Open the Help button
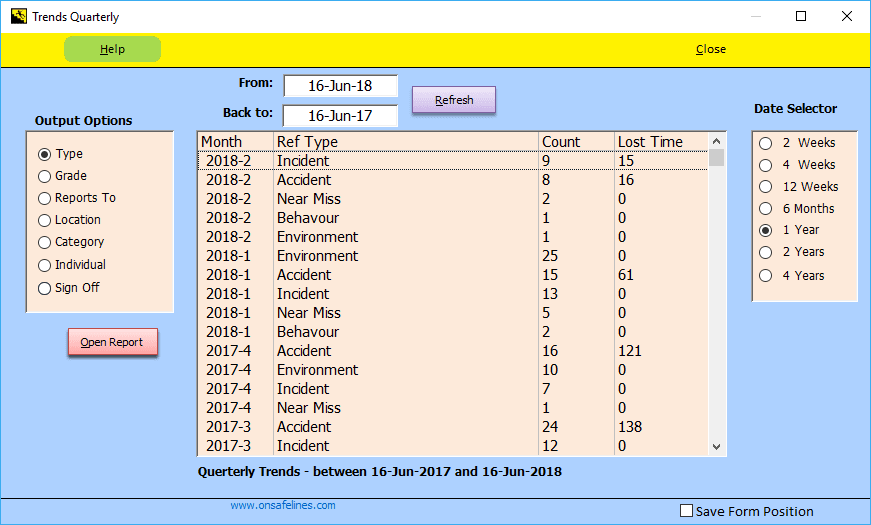This screenshot has width=871, height=525. (x=112, y=49)
